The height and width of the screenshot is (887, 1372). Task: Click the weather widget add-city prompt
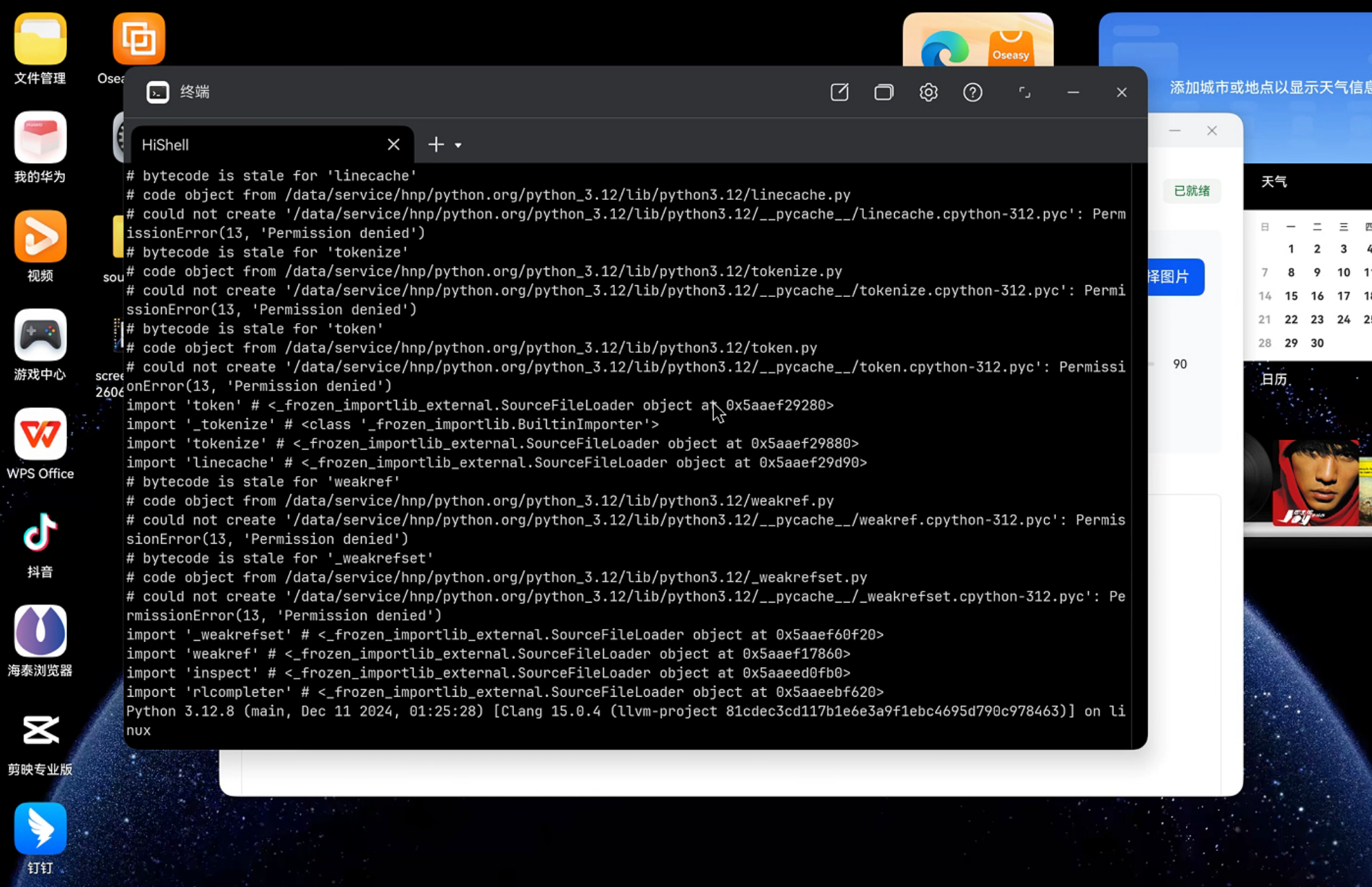(x=1270, y=87)
